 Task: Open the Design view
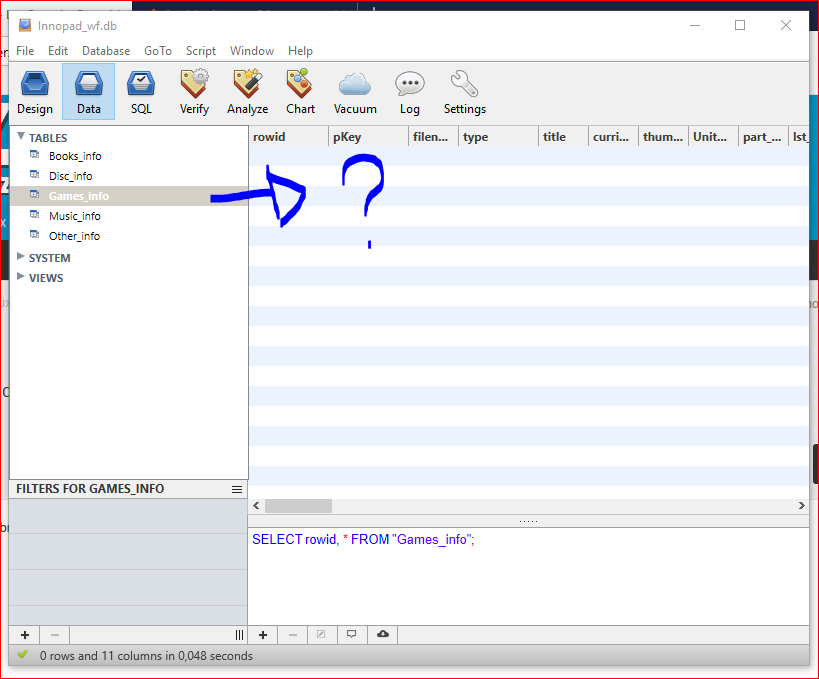(35, 92)
